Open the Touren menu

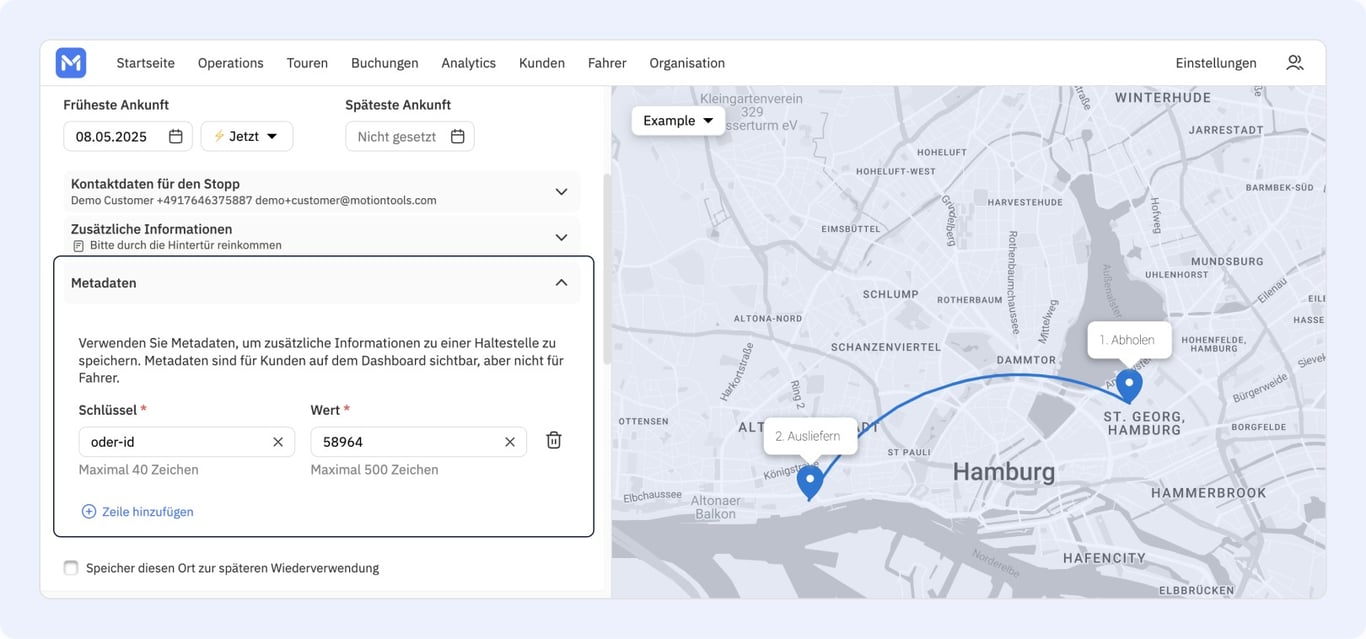click(x=307, y=63)
